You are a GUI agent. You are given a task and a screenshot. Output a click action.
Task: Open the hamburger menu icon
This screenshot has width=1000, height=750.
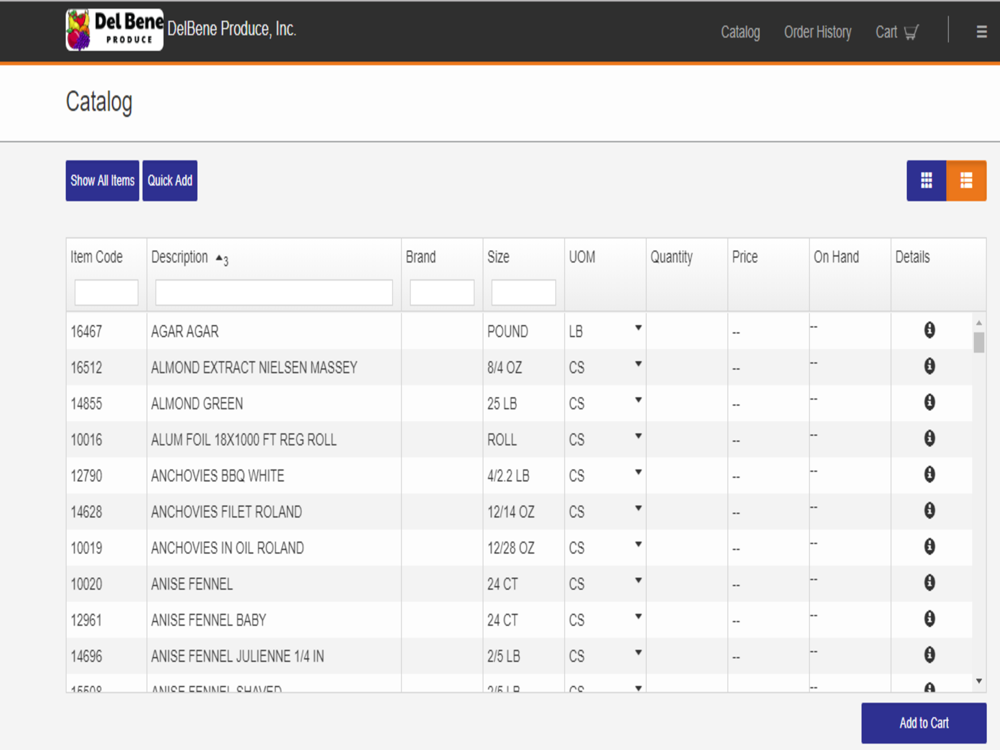pyautogui.click(x=982, y=32)
